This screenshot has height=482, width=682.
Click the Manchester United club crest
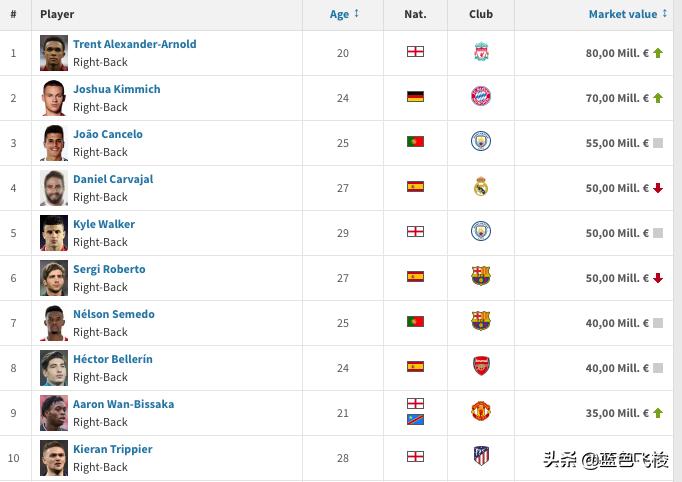pos(481,411)
